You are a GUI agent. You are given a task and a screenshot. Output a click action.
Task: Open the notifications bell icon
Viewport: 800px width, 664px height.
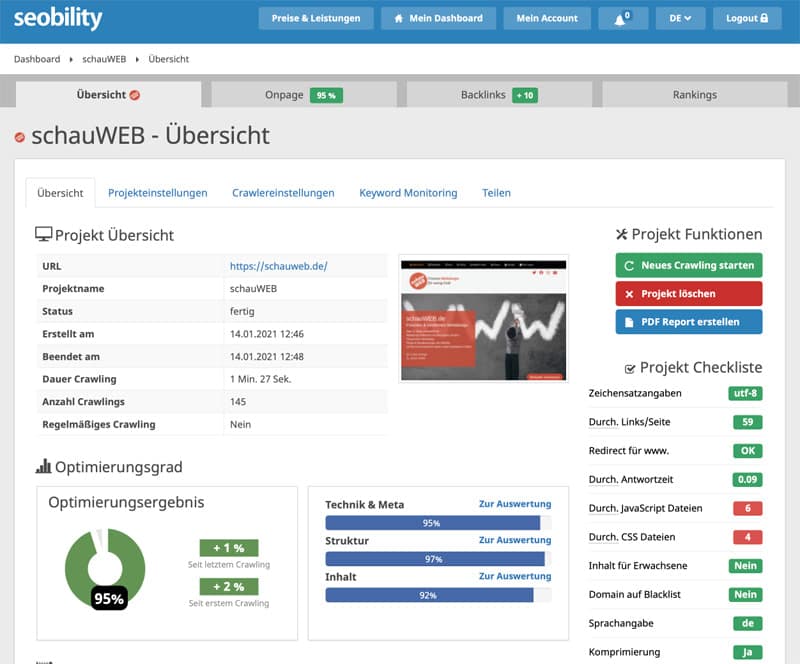coord(623,18)
